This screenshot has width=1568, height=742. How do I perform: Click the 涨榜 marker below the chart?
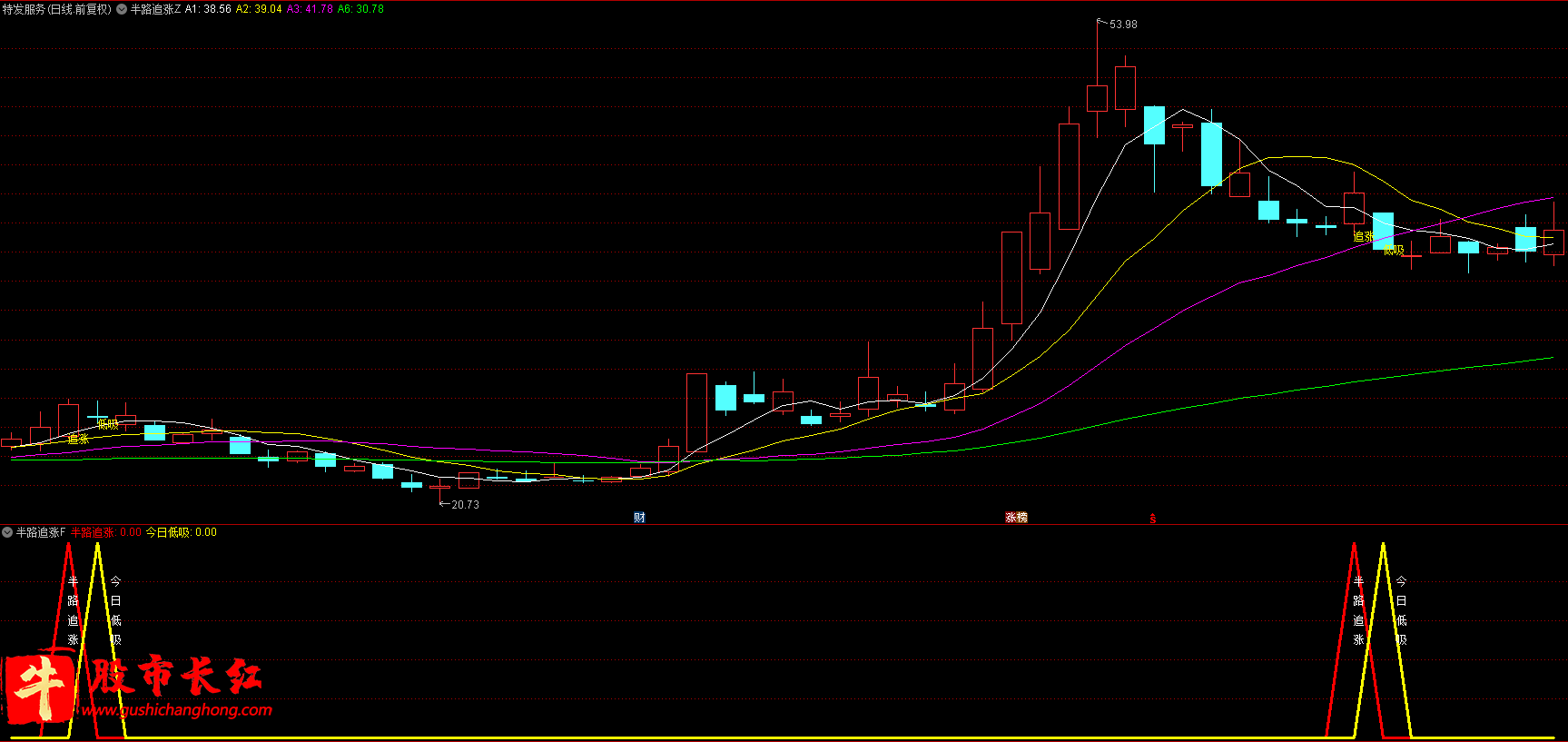click(x=1016, y=518)
